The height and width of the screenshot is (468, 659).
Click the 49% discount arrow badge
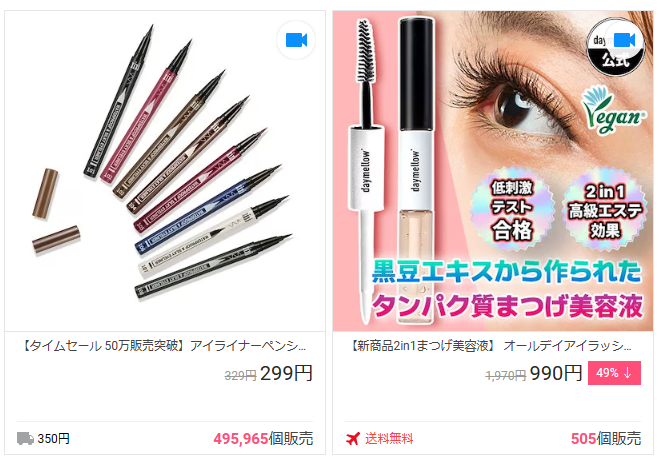614,373
